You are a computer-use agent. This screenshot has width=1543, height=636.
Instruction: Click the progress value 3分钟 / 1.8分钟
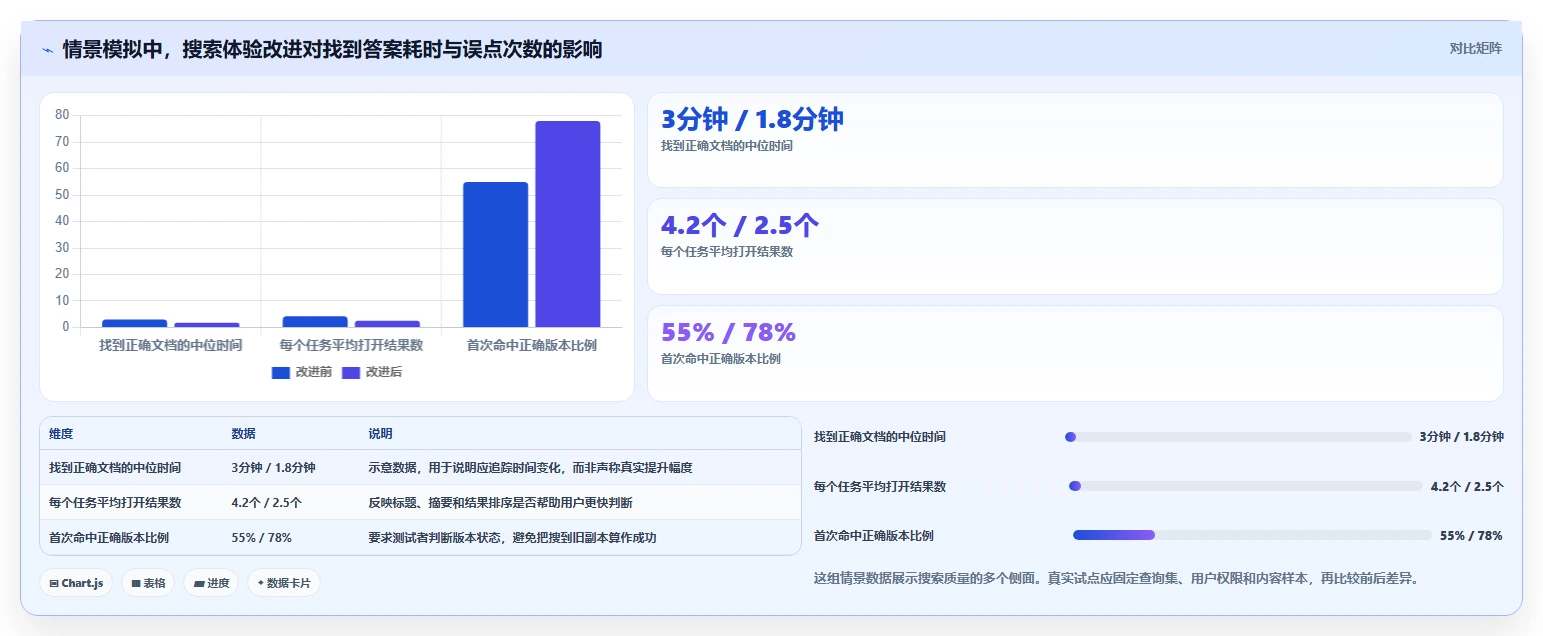[x=1461, y=437]
